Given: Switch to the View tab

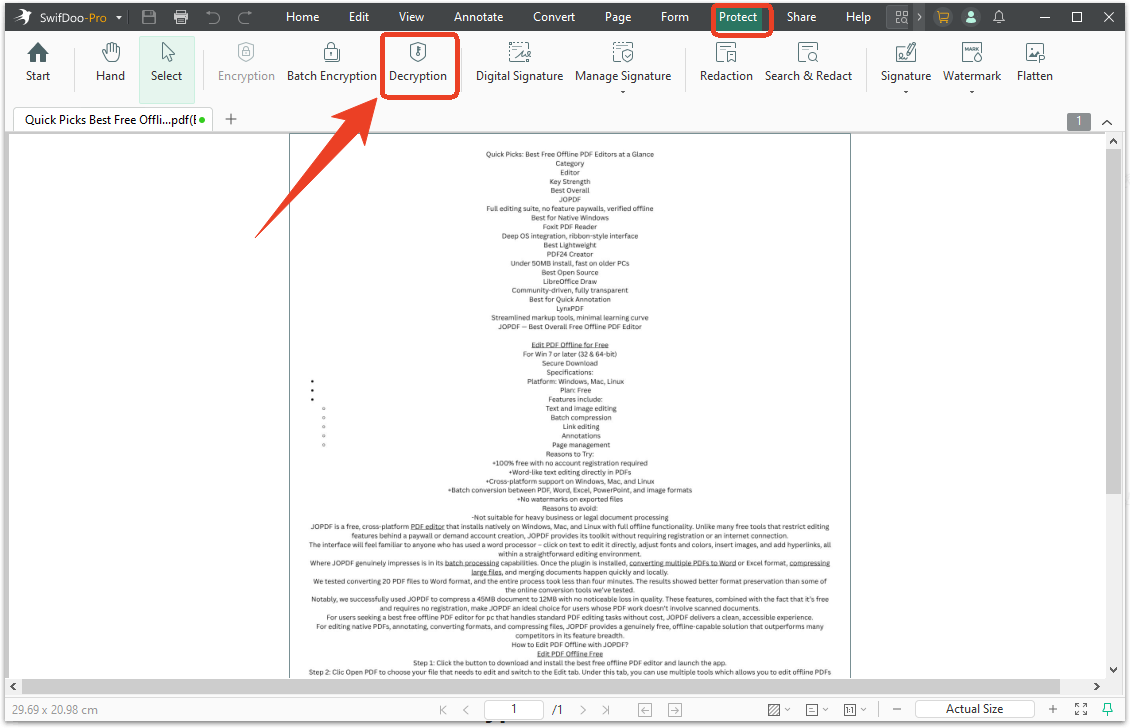Looking at the screenshot, I should 411,17.
